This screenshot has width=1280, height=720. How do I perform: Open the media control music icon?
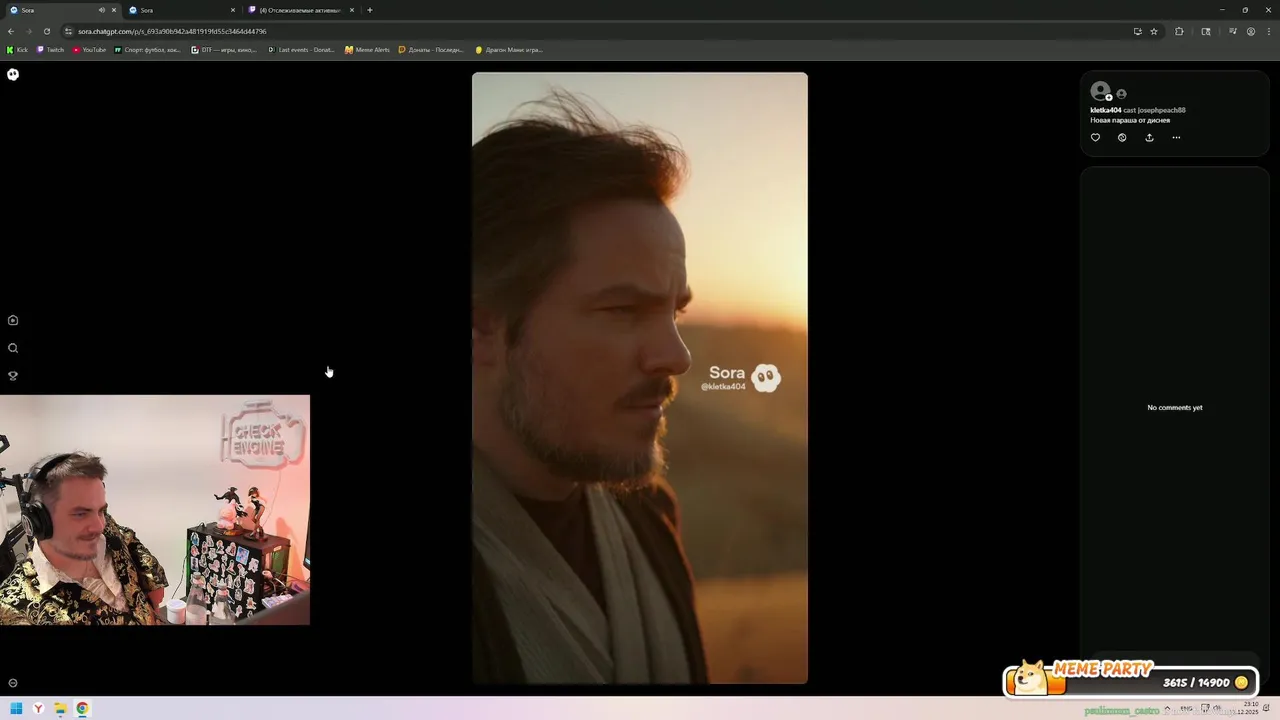pyautogui.click(x=1233, y=31)
